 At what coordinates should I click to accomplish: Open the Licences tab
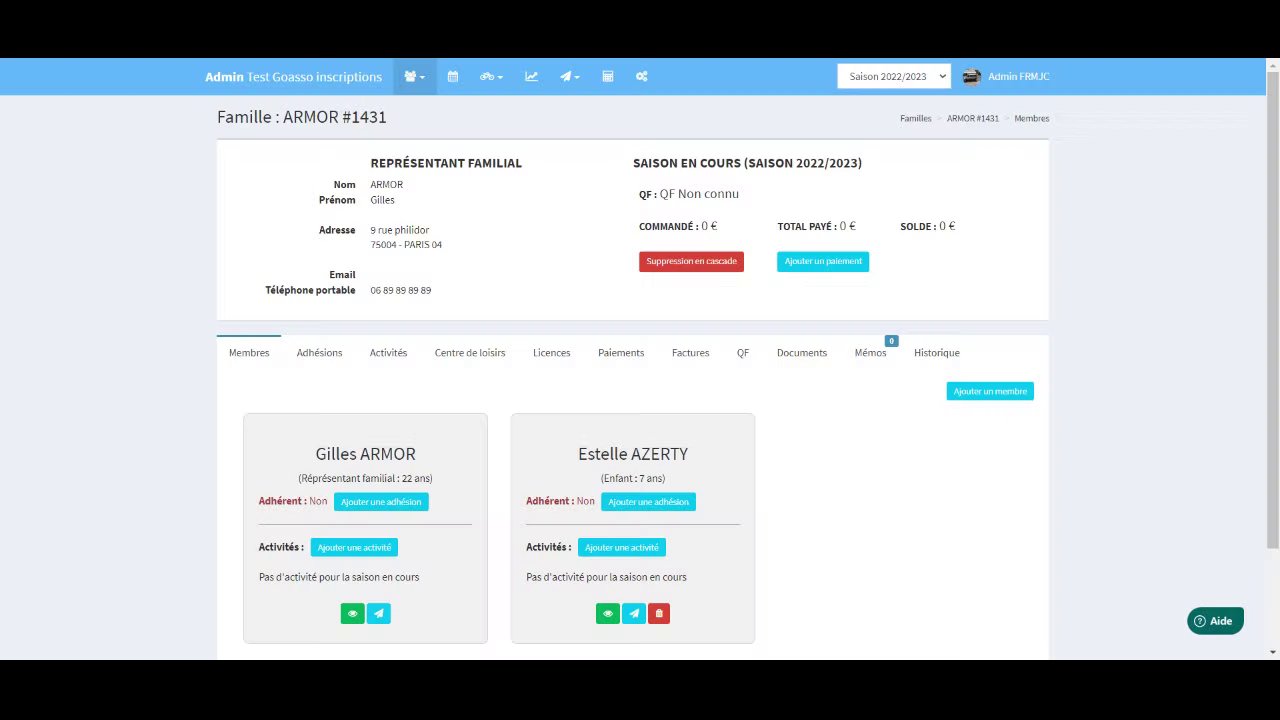tap(551, 352)
